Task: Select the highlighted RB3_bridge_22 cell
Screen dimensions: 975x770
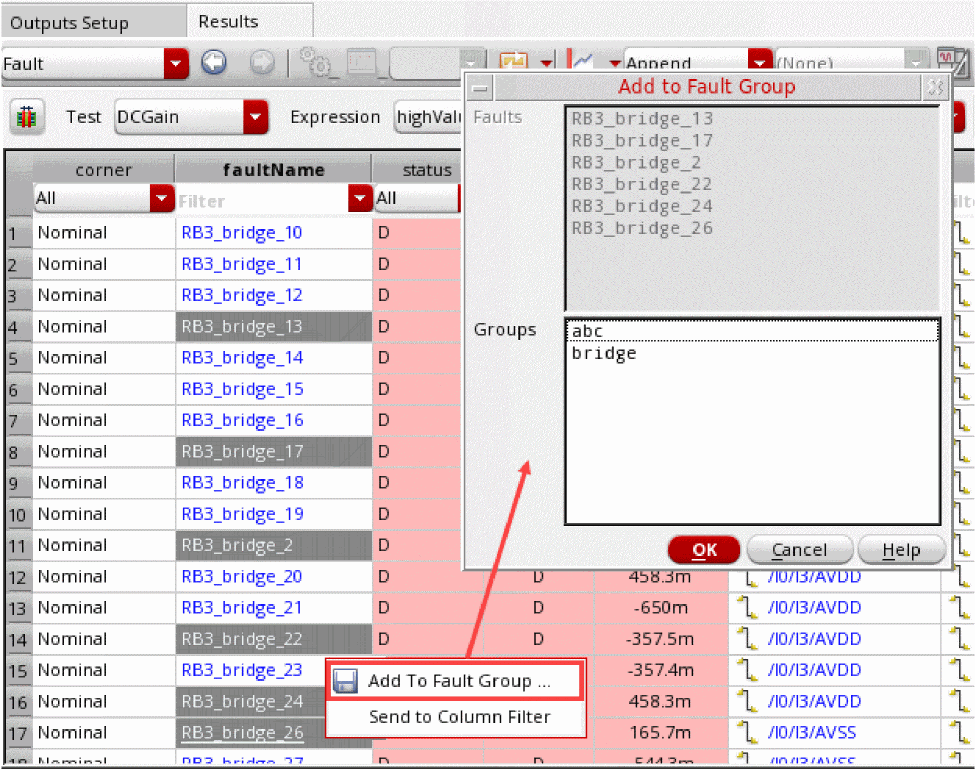Action: (x=274, y=639)
